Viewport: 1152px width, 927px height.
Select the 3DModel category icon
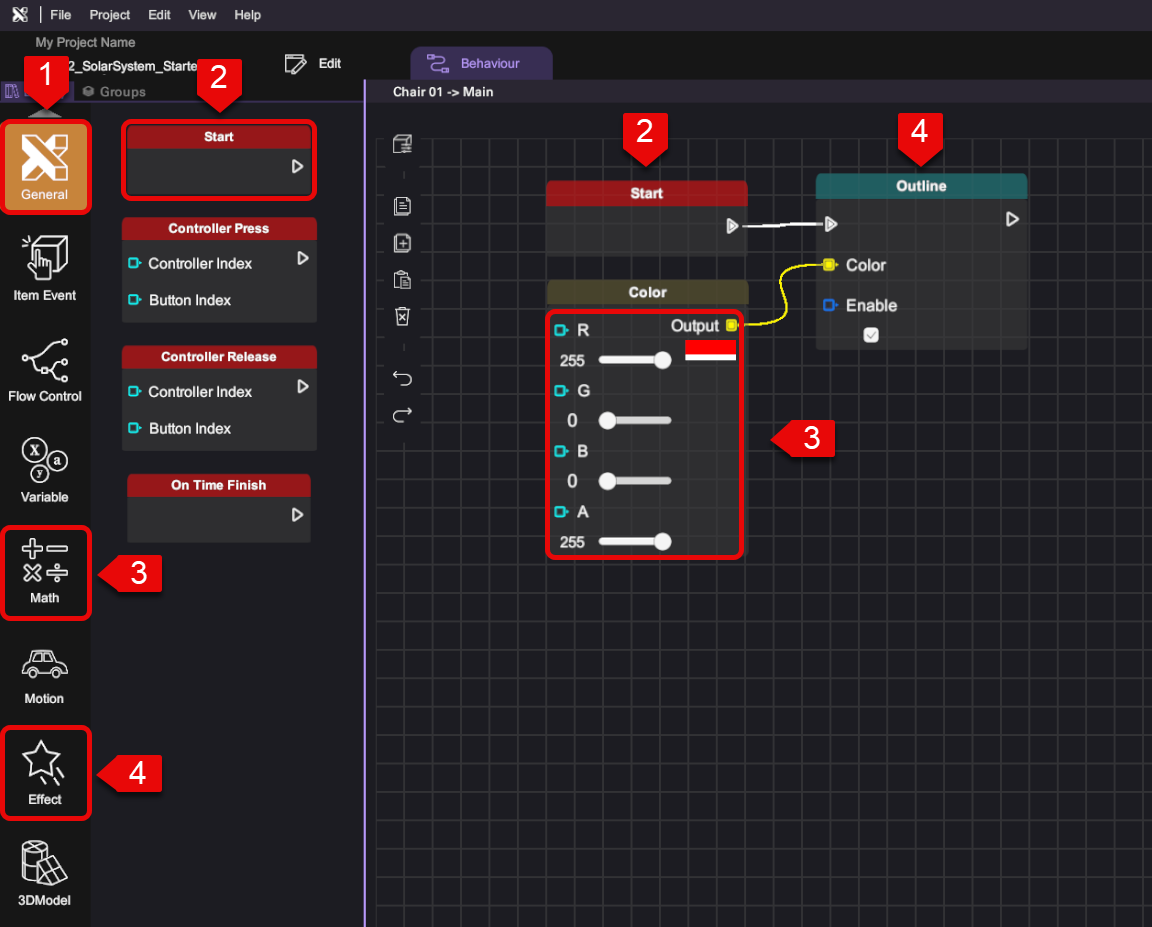pyautogui.click(x=45, y=873)
